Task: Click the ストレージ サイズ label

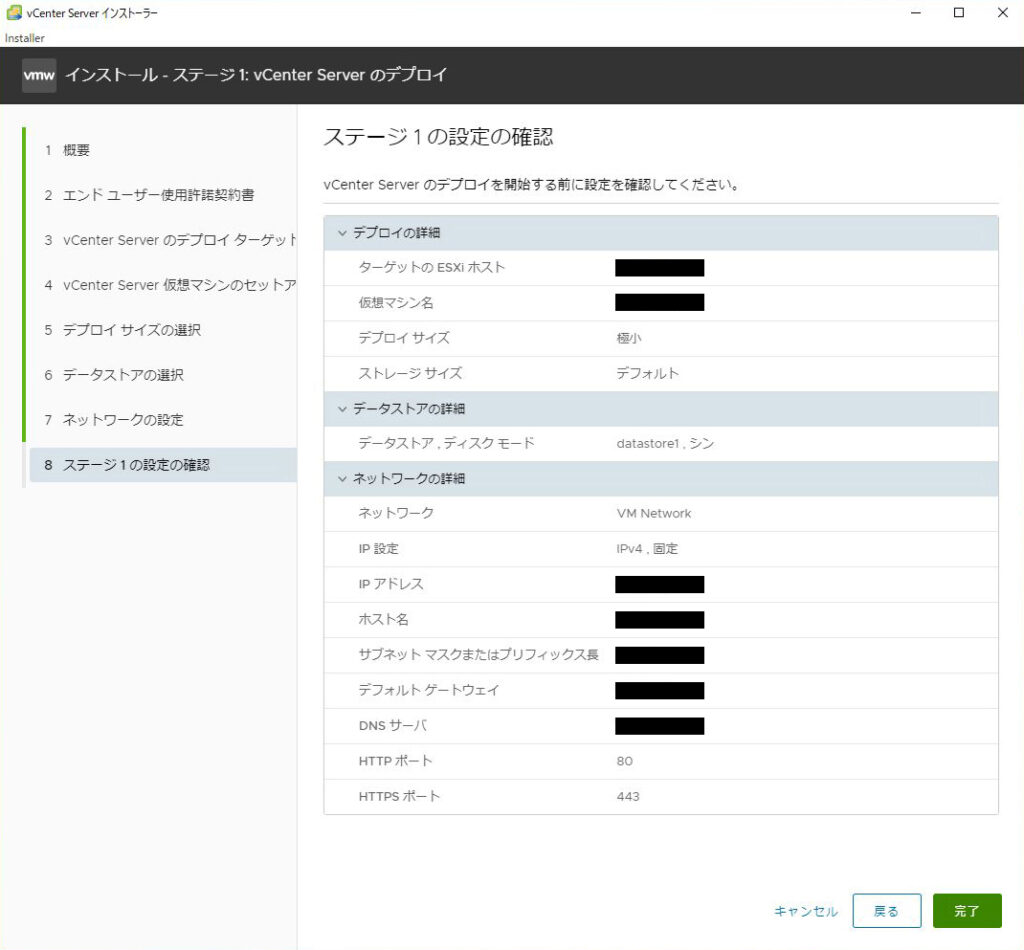Action: coord(410,373)
